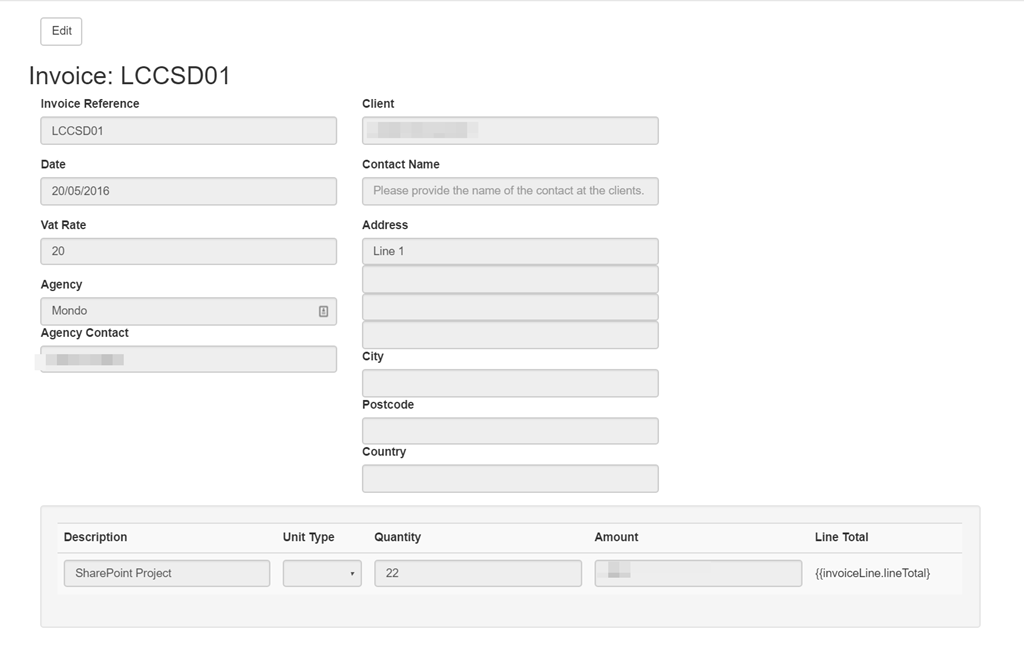Click the Description field with SharePoint Project
The width and height of the screenshot is (1024, 652).
tap(167, 573)
